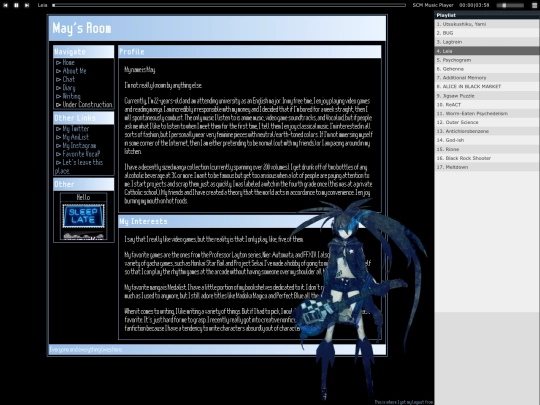Screen dimensions: 540x405
Task: Select ALICE IN BLACK MARKET track
Action: tap(487, 86)
